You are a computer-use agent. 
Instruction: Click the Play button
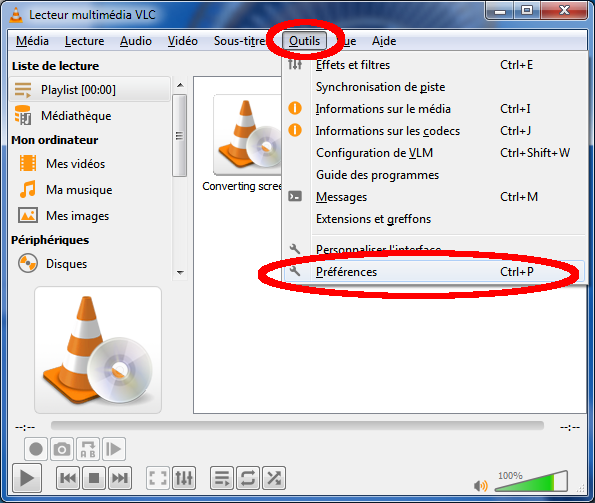(x=27, y=478)
